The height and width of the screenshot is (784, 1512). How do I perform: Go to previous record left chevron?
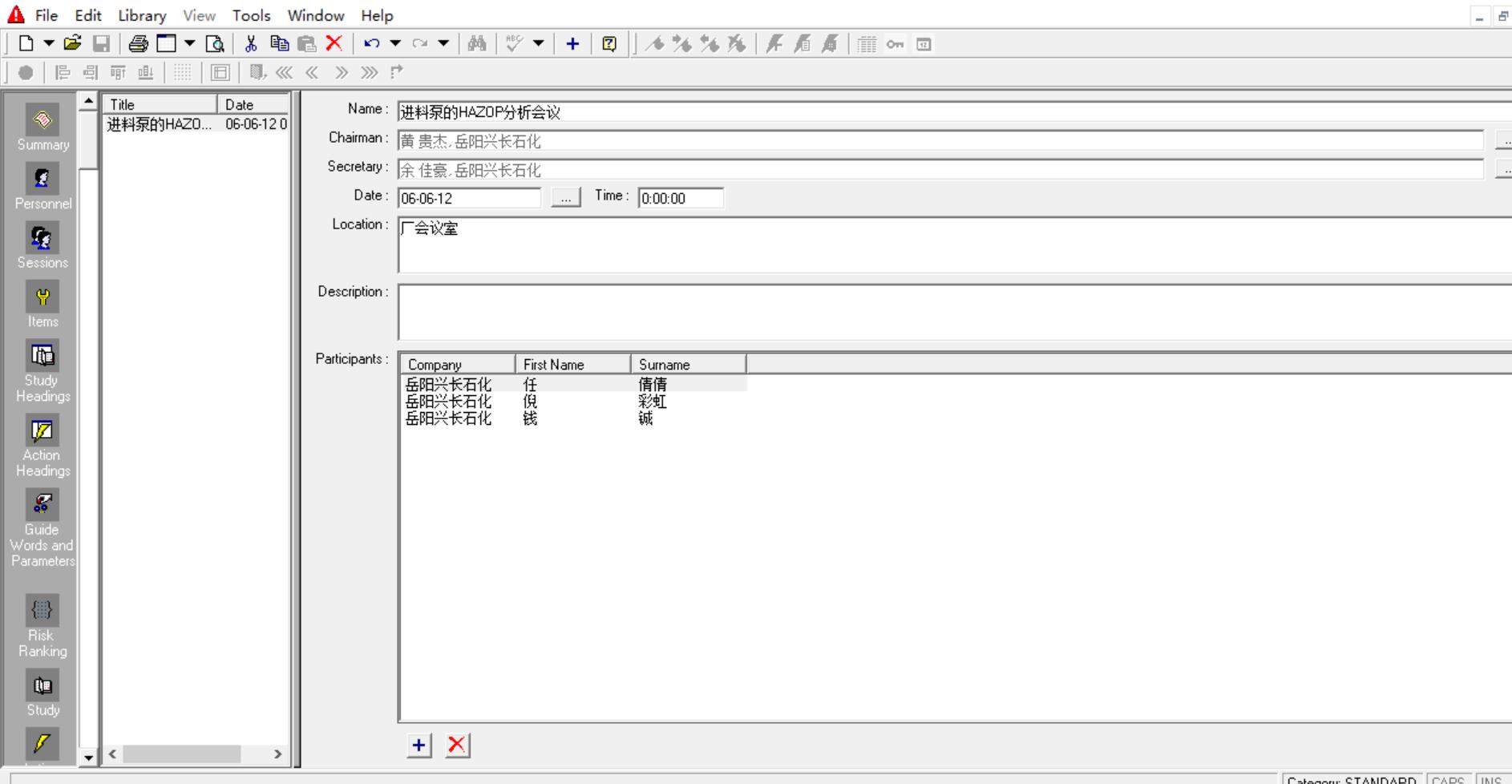point(312,72)
